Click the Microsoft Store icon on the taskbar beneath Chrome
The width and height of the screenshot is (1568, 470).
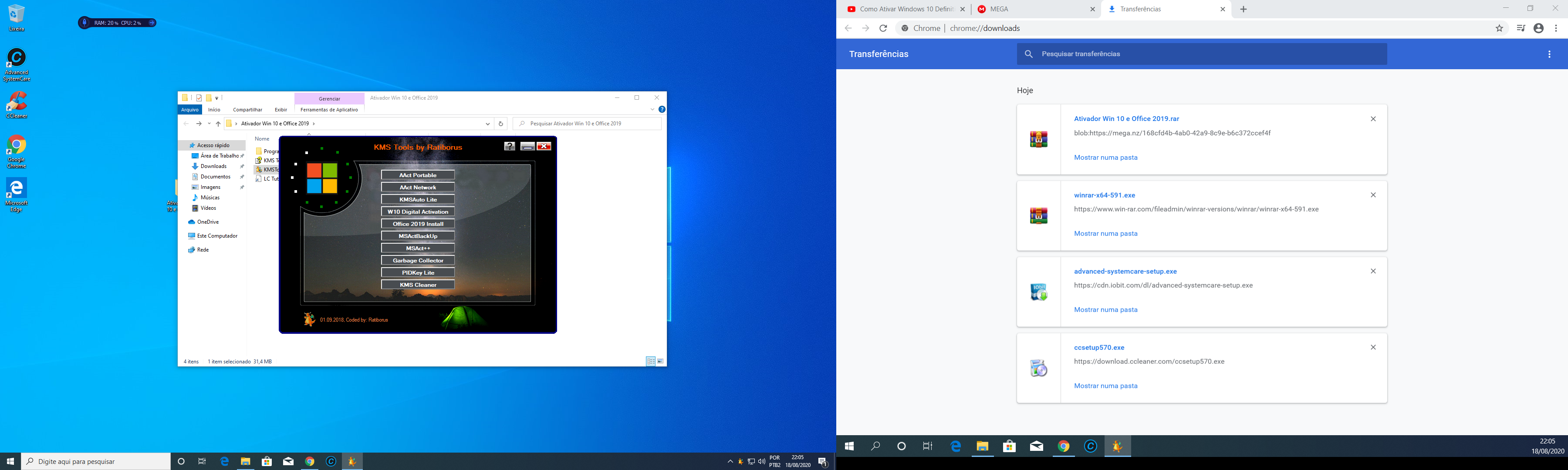1009,446
